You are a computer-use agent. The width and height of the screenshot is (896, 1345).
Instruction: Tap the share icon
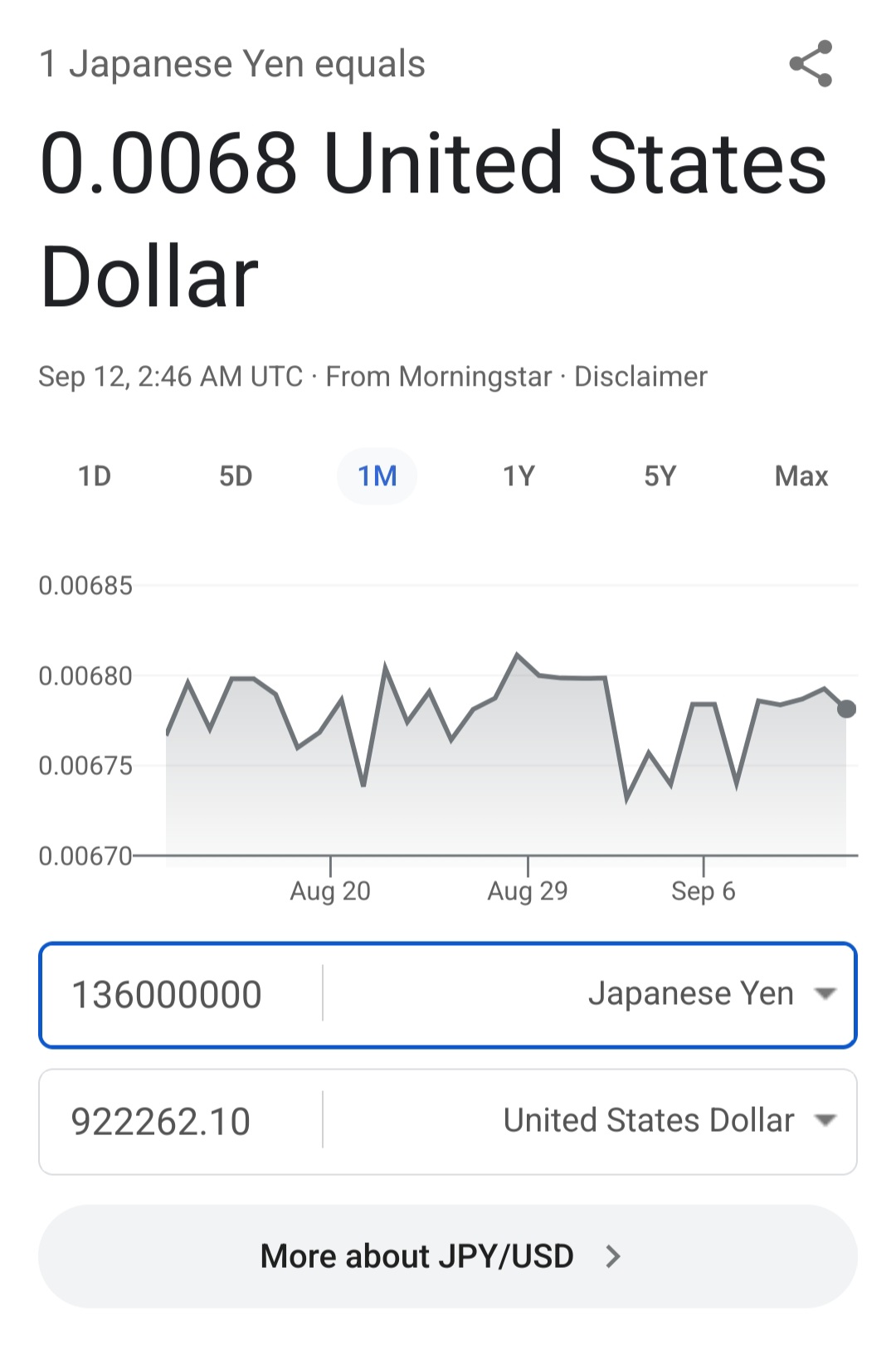pyautogui.click(x=811, y=64)
